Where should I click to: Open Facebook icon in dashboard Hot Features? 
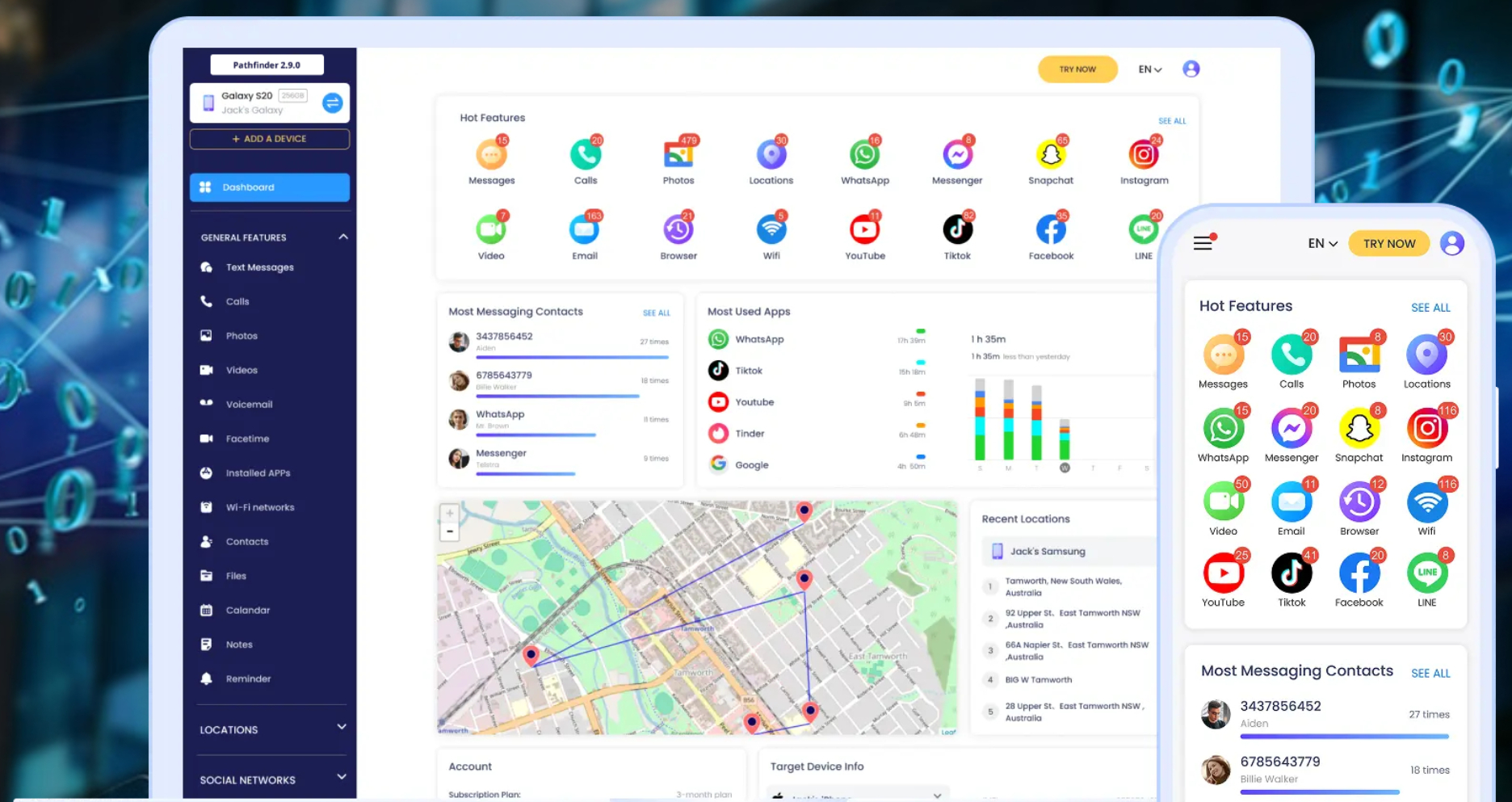[1051, 230]
